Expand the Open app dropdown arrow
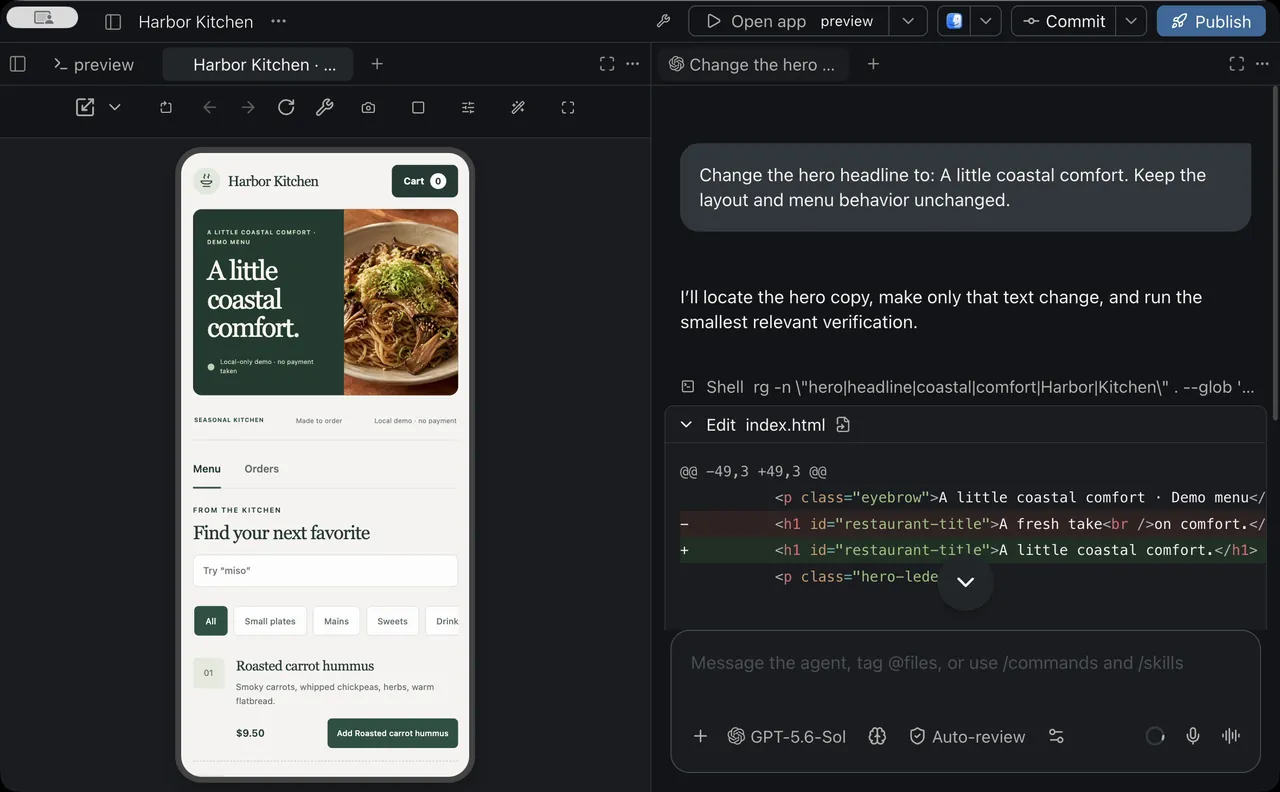This screenshot has height=792, width=1280. tap(907, 21)
